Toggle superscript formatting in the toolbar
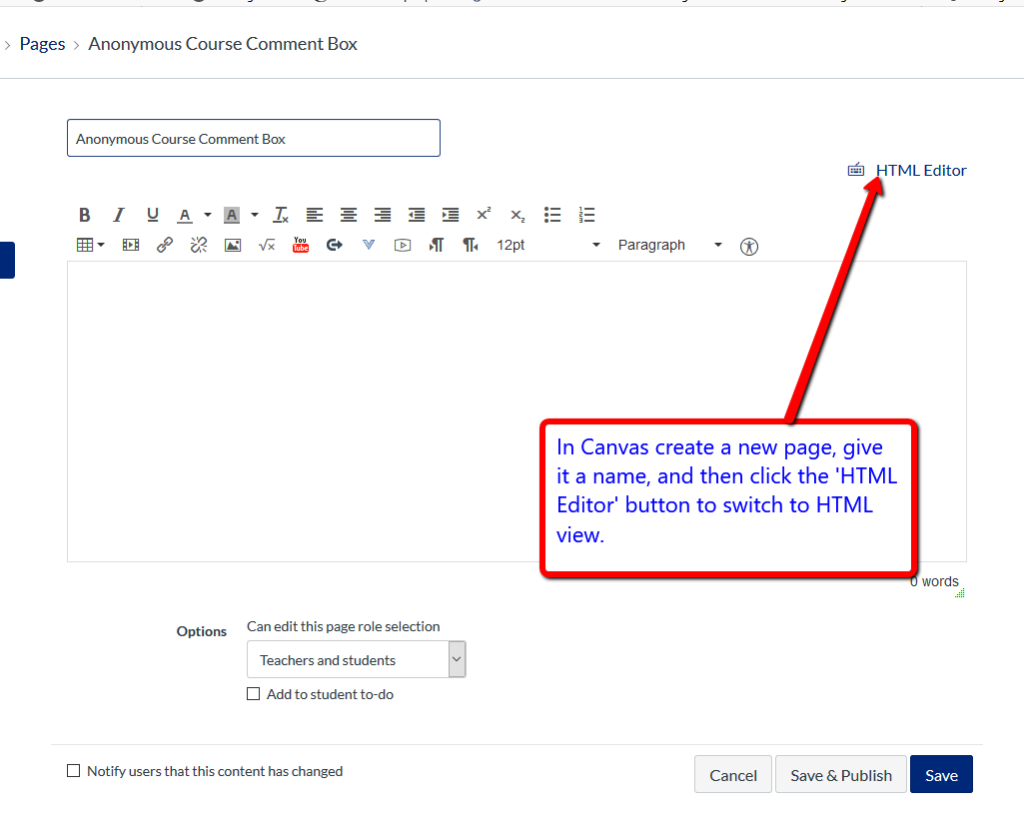This screenshot has width=1024, height=825. coord(483,214)
